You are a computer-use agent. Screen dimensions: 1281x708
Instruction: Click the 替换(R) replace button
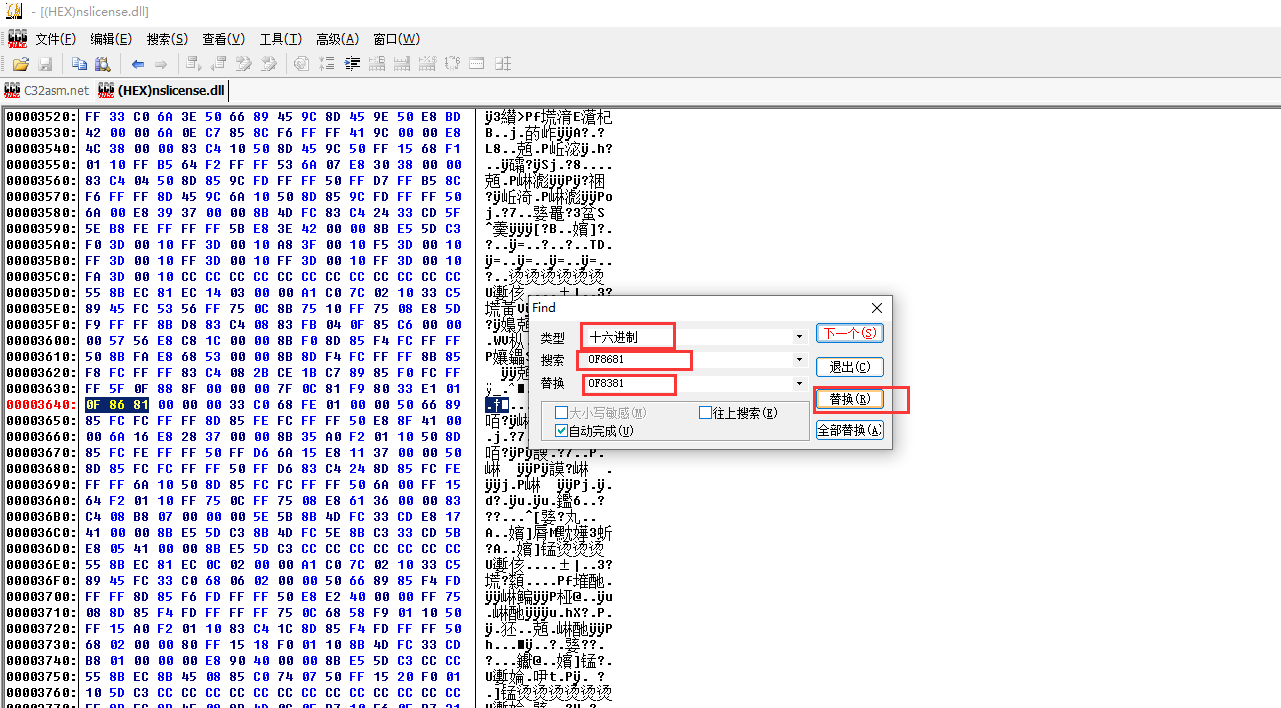[849, 399]
